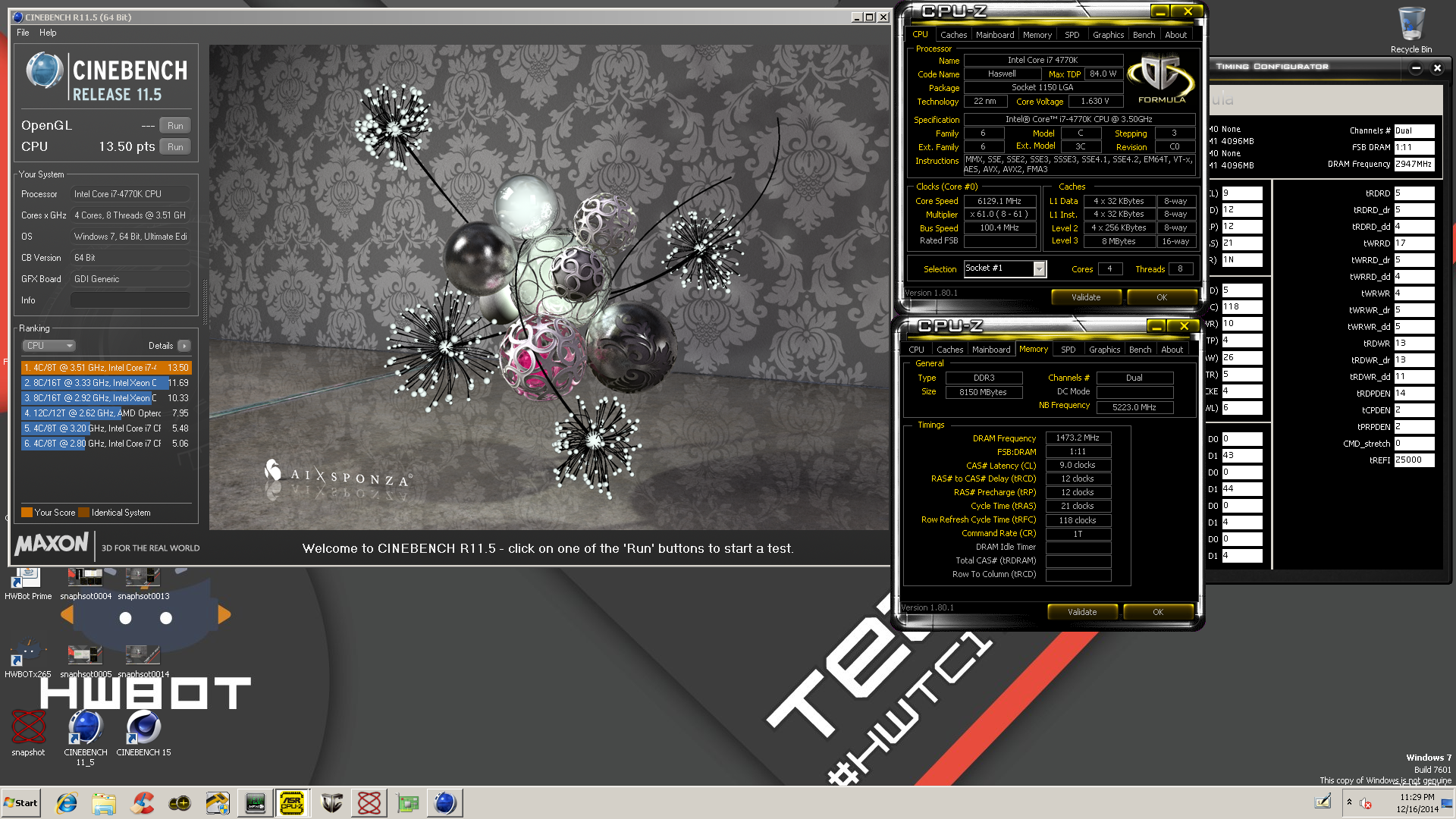Click the pen input tray icon
Image resolution: width=1456 pixels, height=819 pixels.
tap(1323, 802)
